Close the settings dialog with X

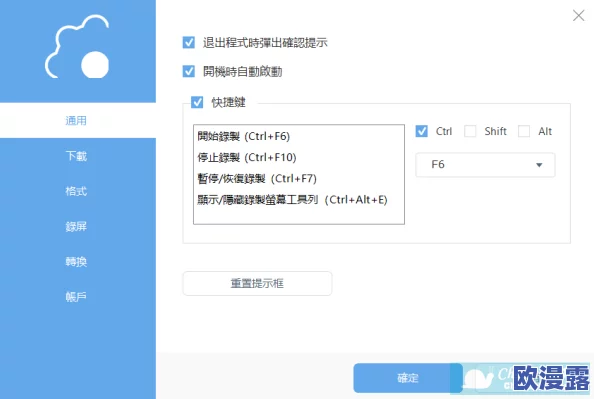tap(578, 16)
